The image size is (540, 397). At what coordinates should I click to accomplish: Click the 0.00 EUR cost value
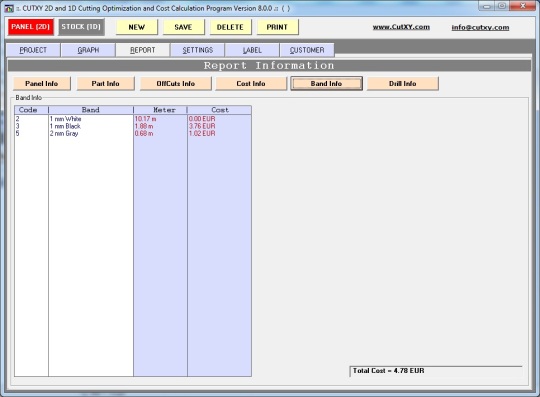pyautogui.click(x=202, y=119)
